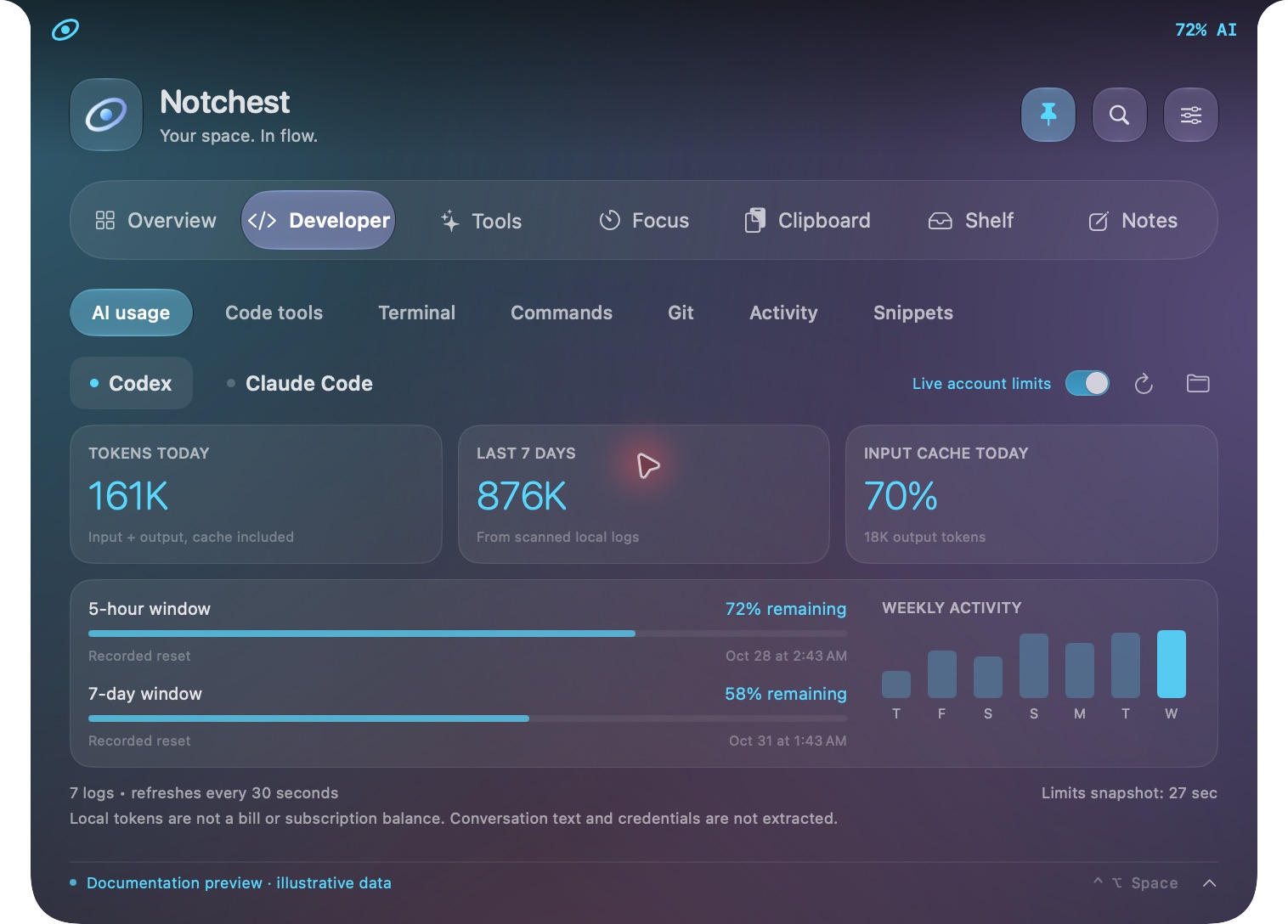Select the Developer tab
This screenshot has height=924, width=1288.
coord(319,221)
